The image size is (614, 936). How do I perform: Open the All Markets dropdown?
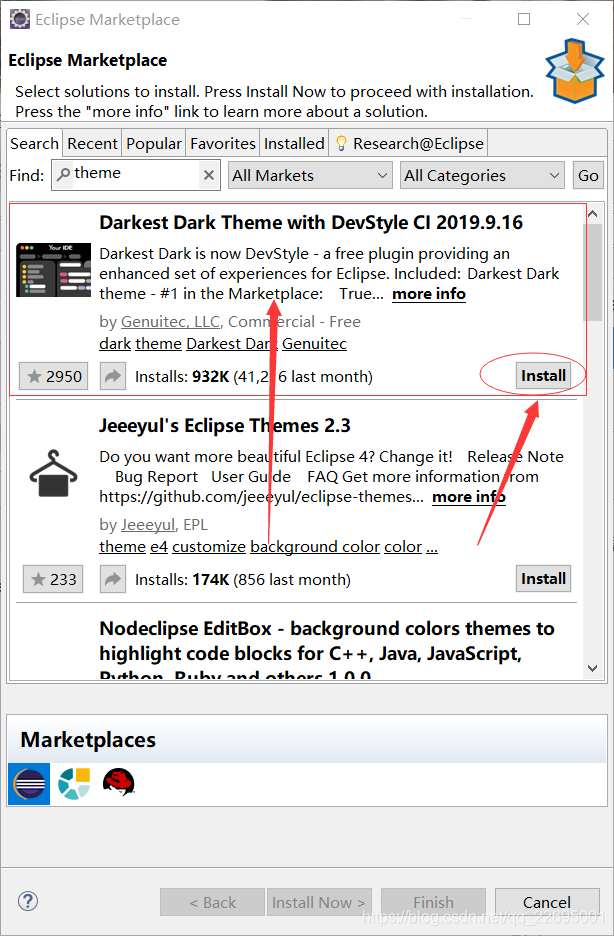click(310, 176)
